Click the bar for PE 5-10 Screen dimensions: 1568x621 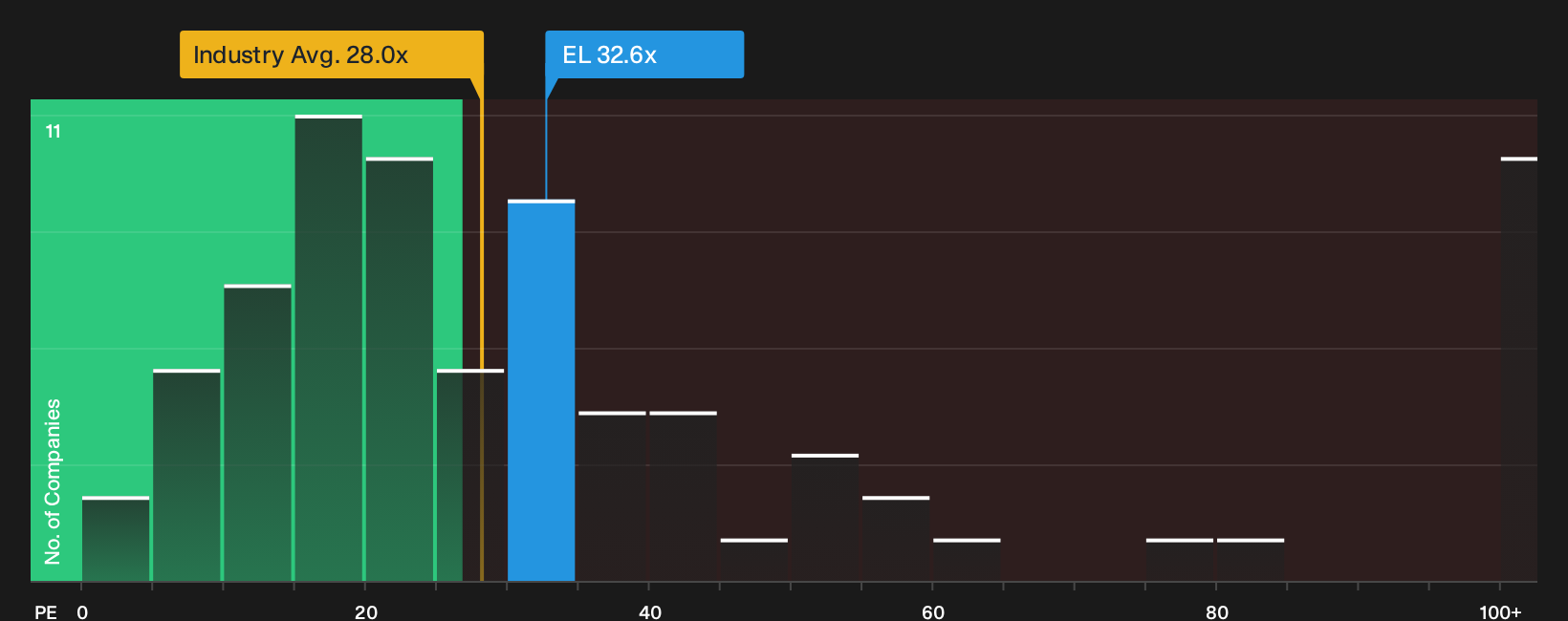tap(186, 476)
